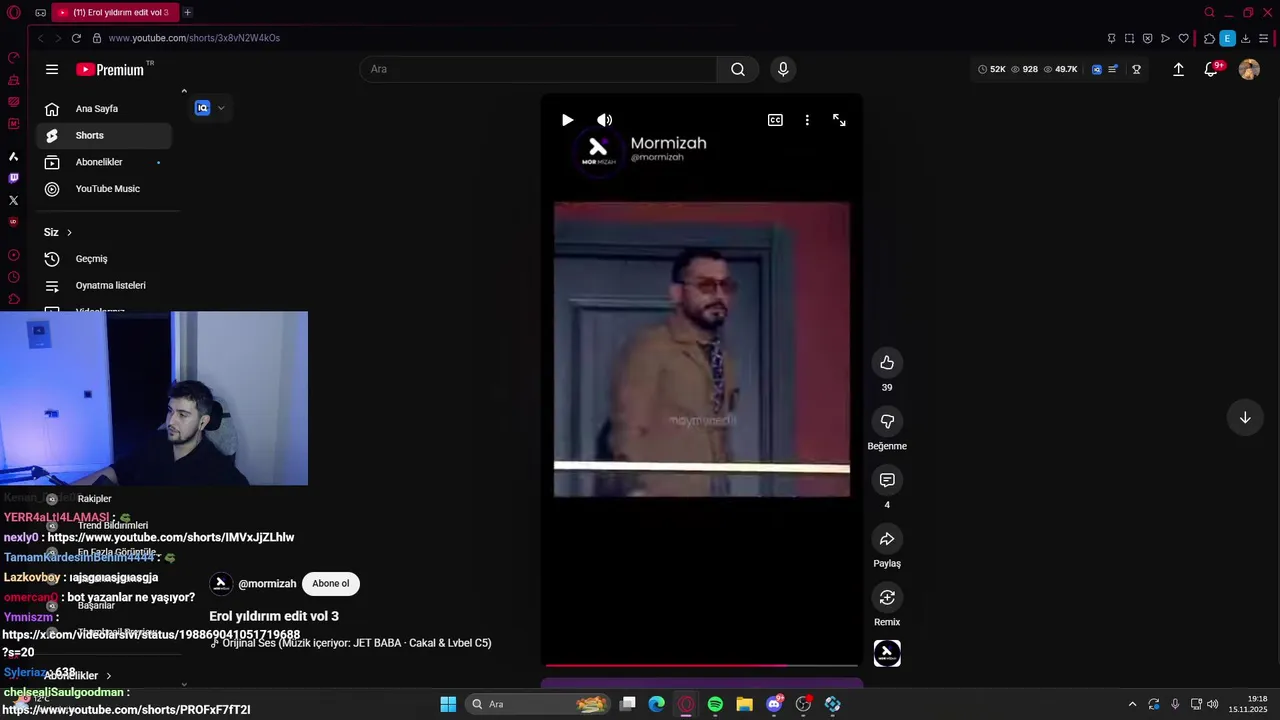This screenshot has height=720, width=1280.
Task: Expand Abonelikler section chevron
Action: pyautogui.click(x=108, y=676)
